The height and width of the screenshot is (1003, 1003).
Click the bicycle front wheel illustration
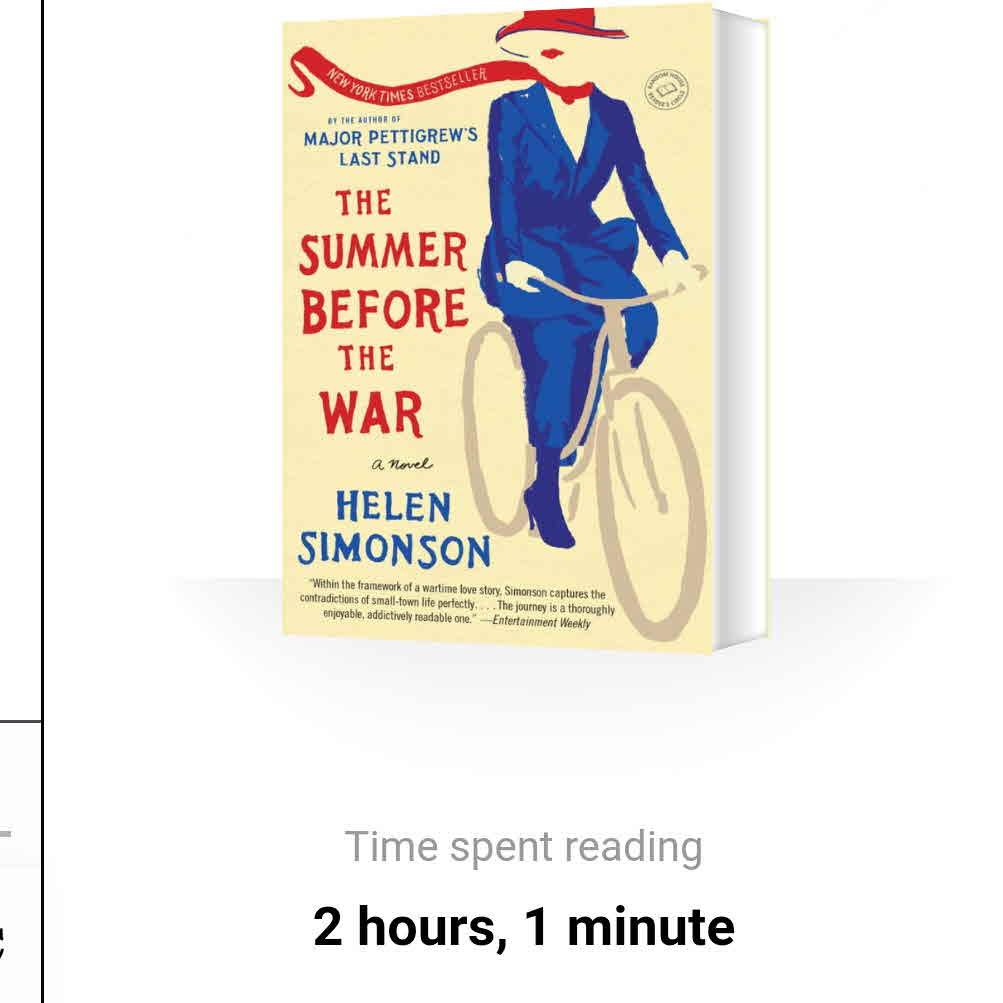click(x=652, y=508)
